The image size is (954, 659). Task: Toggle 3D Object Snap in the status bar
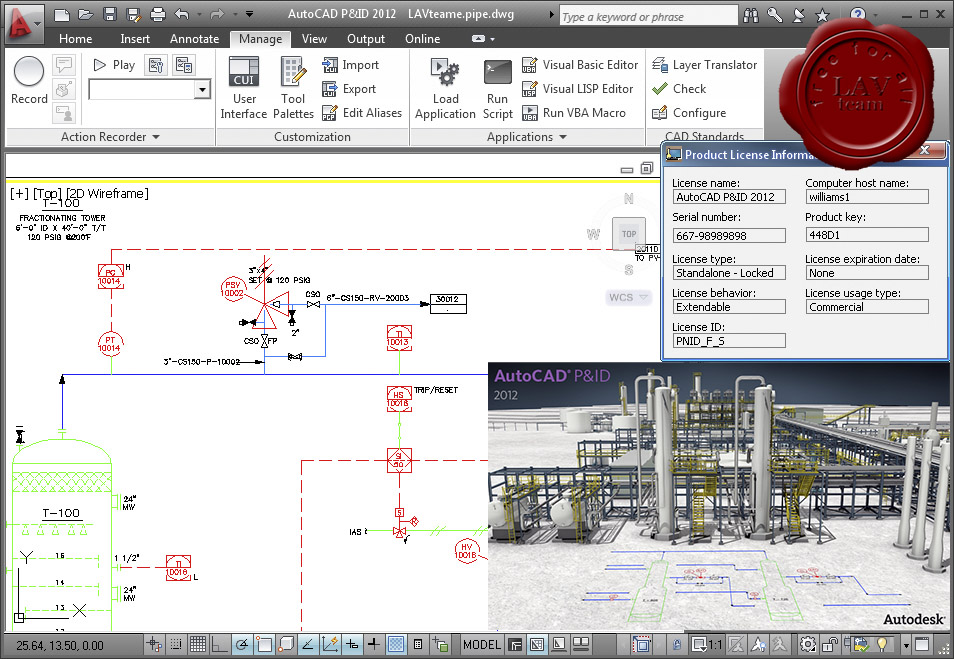[x=286, y=644]
